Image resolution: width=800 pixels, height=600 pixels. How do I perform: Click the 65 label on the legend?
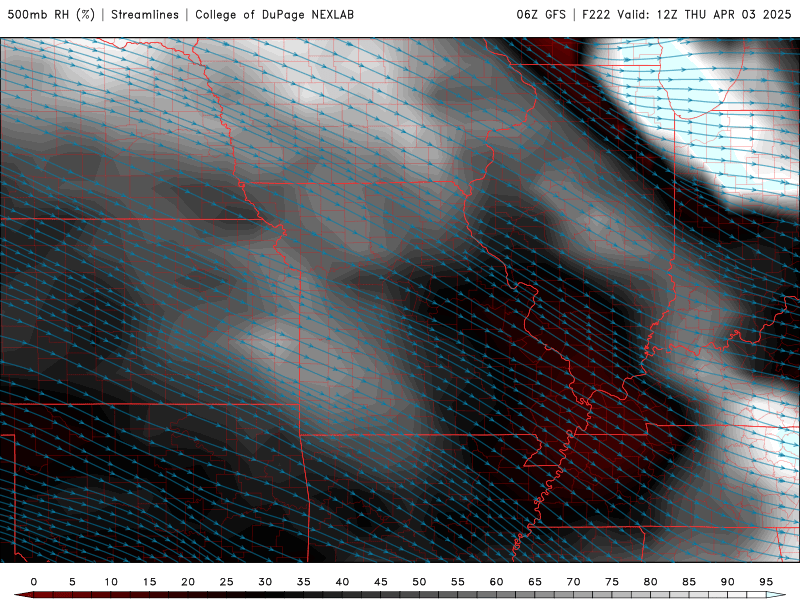(535, 582)
